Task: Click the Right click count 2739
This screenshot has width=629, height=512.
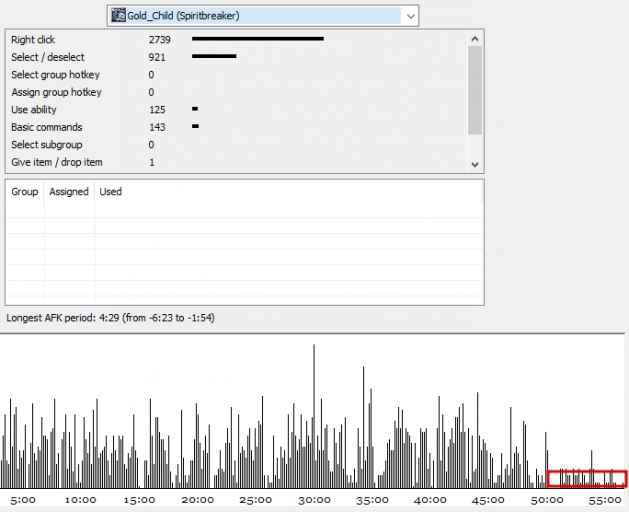Action: coord(159,40)
